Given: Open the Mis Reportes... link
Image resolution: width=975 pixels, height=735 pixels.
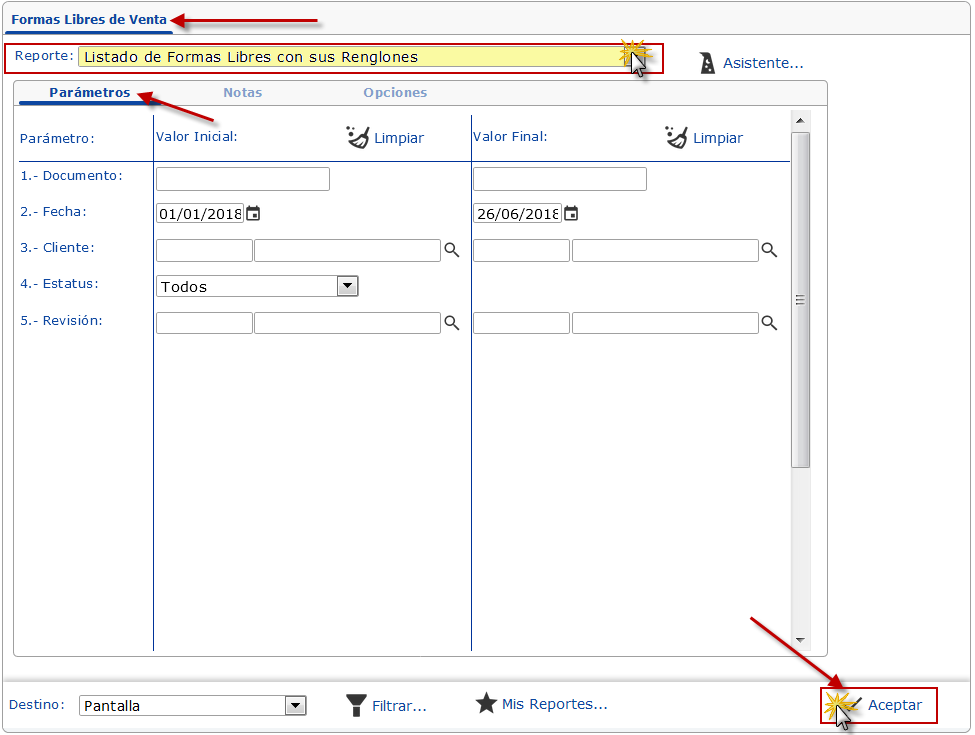Looking at the screenshot, I should coord(555,704).
